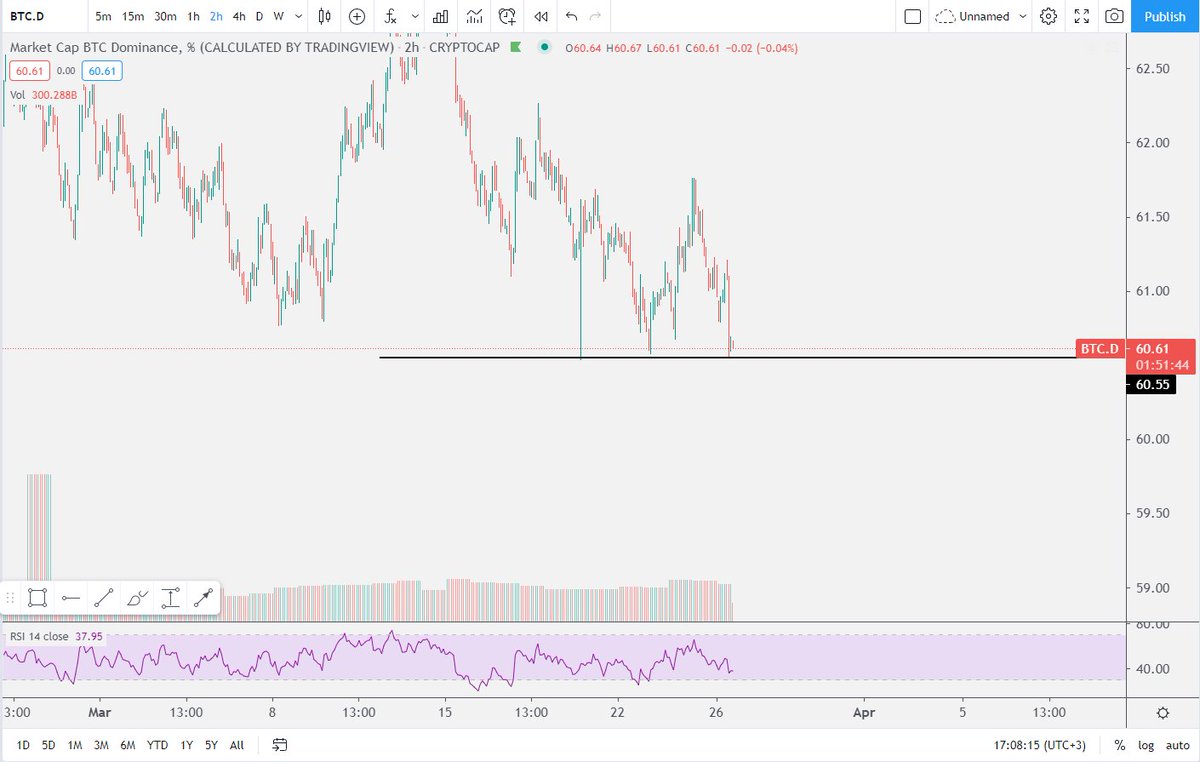Enter fullscreen mode
Image resolution: width=1200 pixels, height=762 pixels.
[x=1081, y=16]
